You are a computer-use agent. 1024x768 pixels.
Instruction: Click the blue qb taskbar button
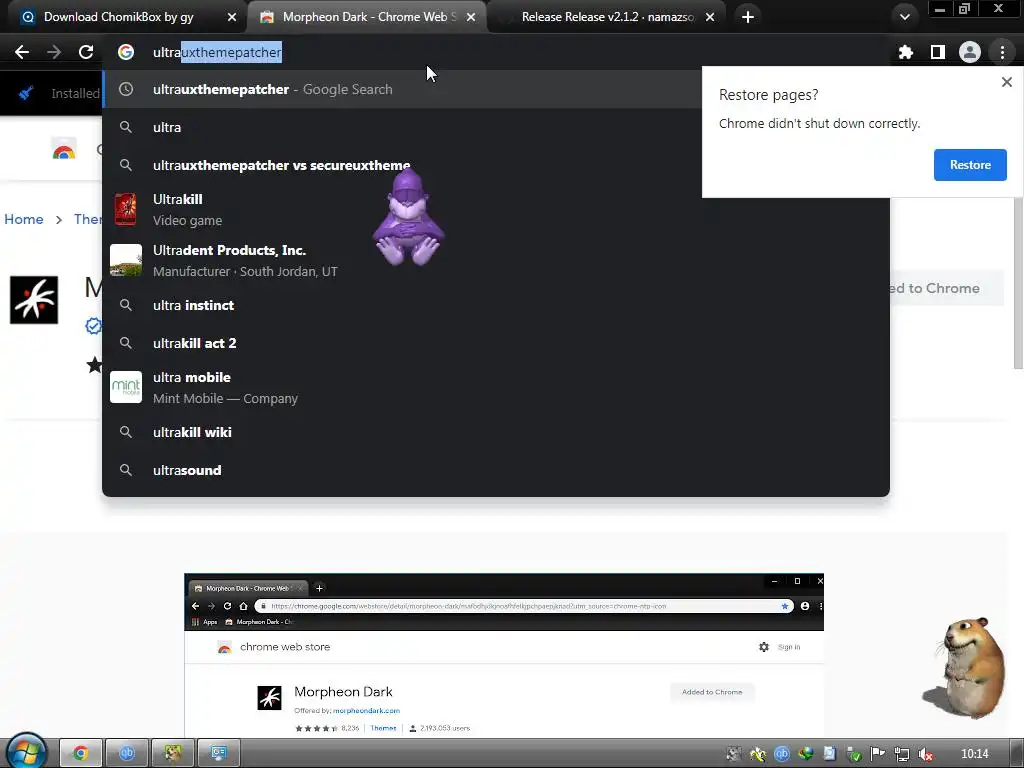tap(127, 753)
